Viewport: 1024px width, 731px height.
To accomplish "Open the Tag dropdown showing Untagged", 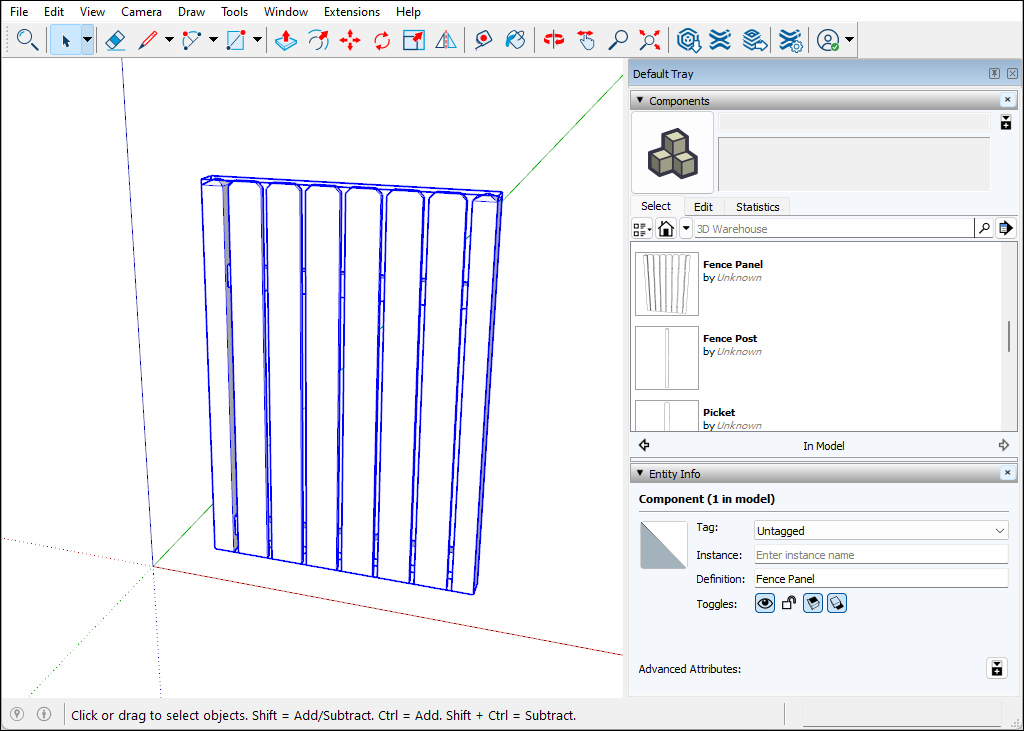I will pos(881,531).
